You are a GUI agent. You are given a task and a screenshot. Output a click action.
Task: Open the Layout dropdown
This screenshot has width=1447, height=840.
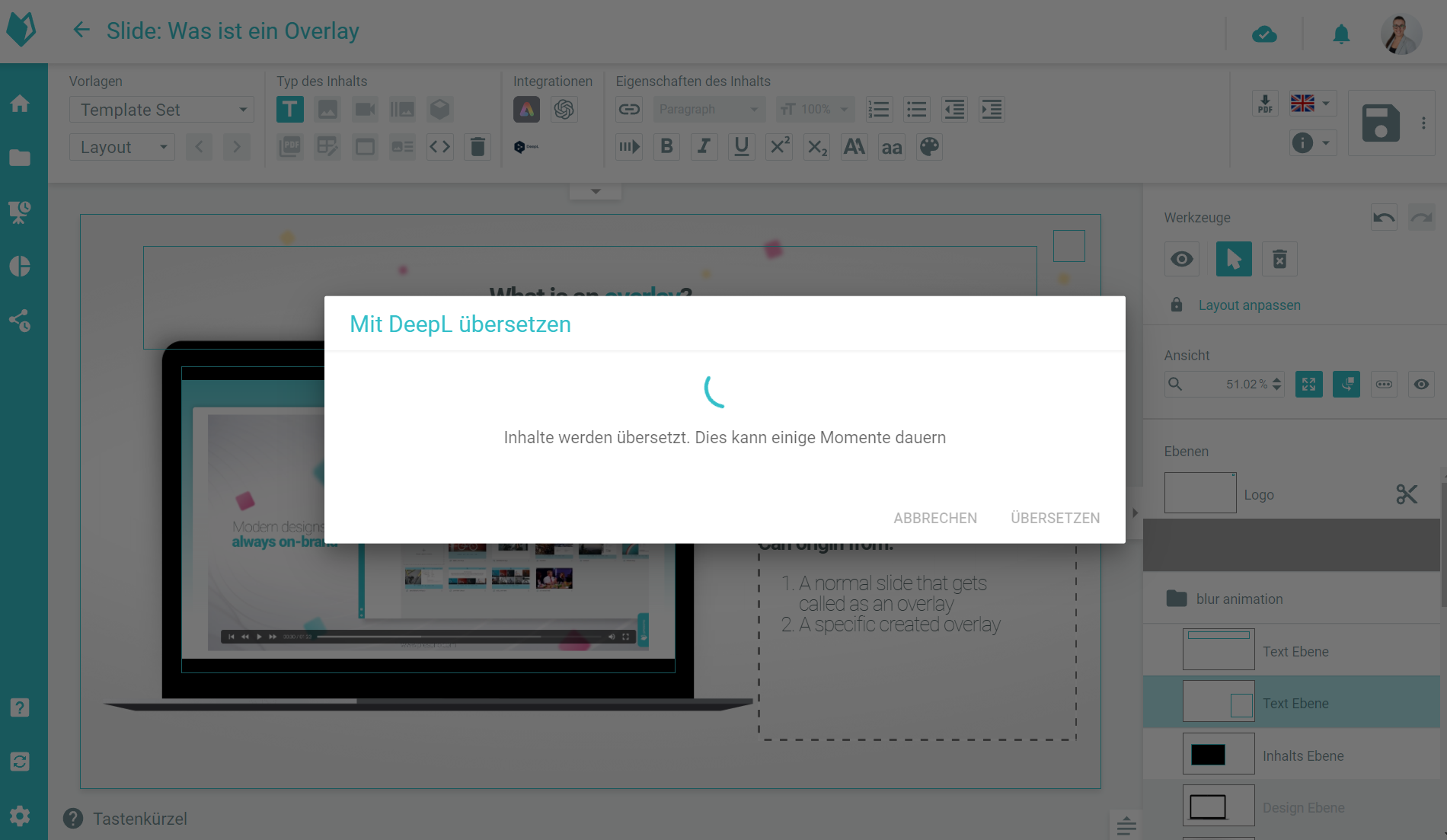pyautogui.click(x=122, y=147)
